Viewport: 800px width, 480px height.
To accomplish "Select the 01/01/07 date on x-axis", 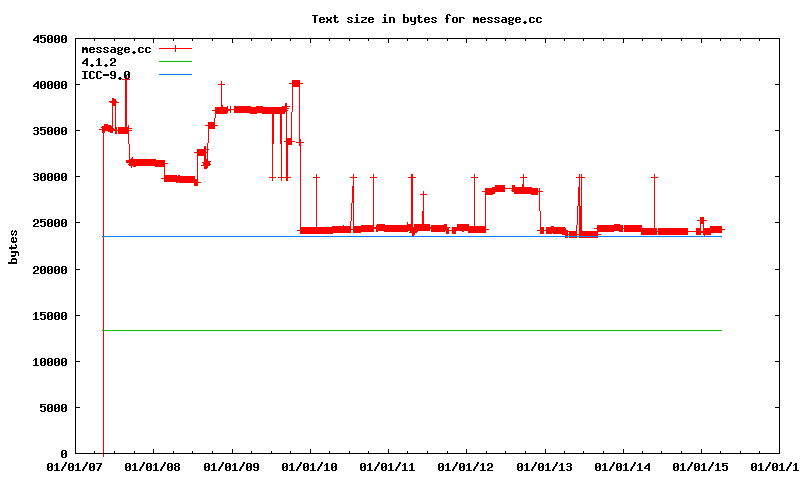I will [x=75, y=467].
